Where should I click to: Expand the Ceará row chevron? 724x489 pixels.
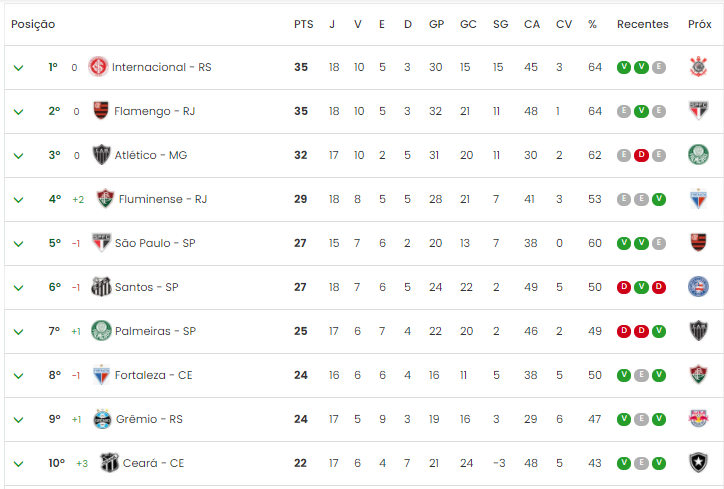pyautogui.click(x=18, y=464)
